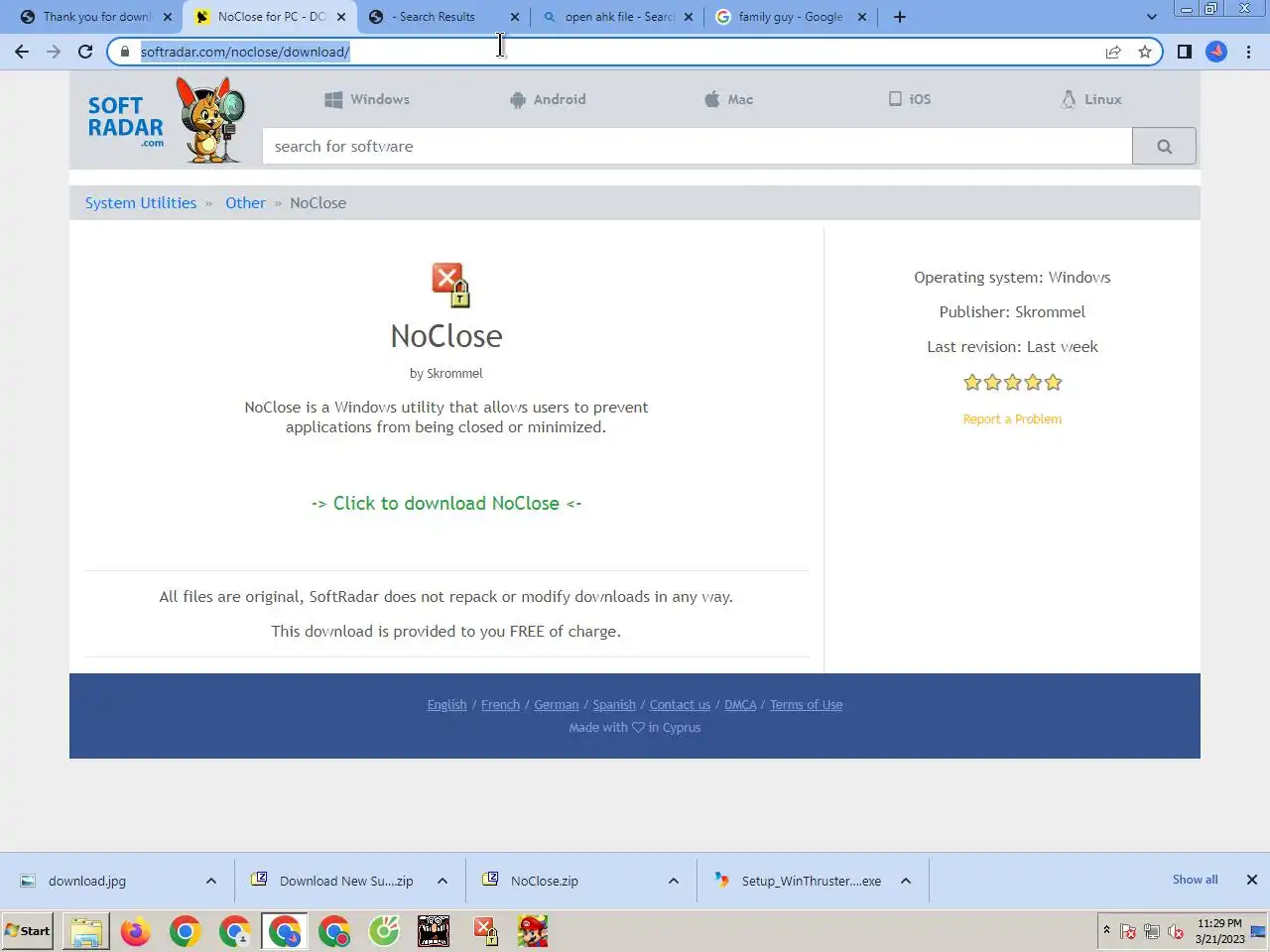
Task: Open the CorelDRAW-style green taskbar icon
Action: pyautogui.click(x=384, y=931)
